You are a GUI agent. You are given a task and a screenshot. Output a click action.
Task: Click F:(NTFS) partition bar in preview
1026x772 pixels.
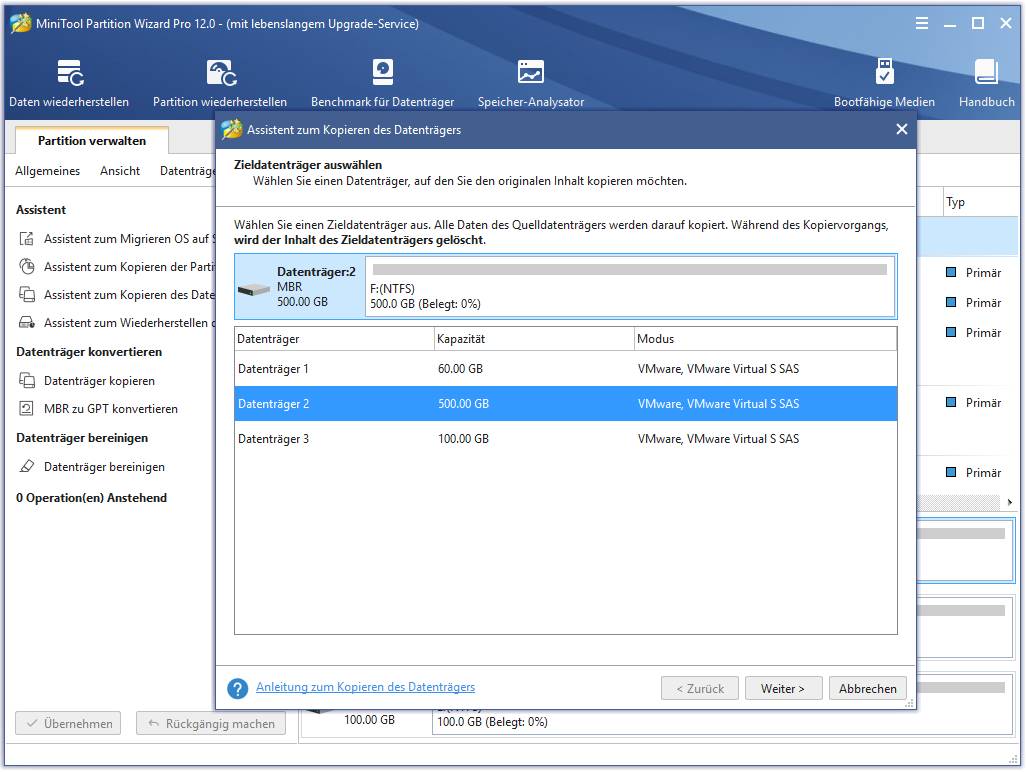click(629, 287)
